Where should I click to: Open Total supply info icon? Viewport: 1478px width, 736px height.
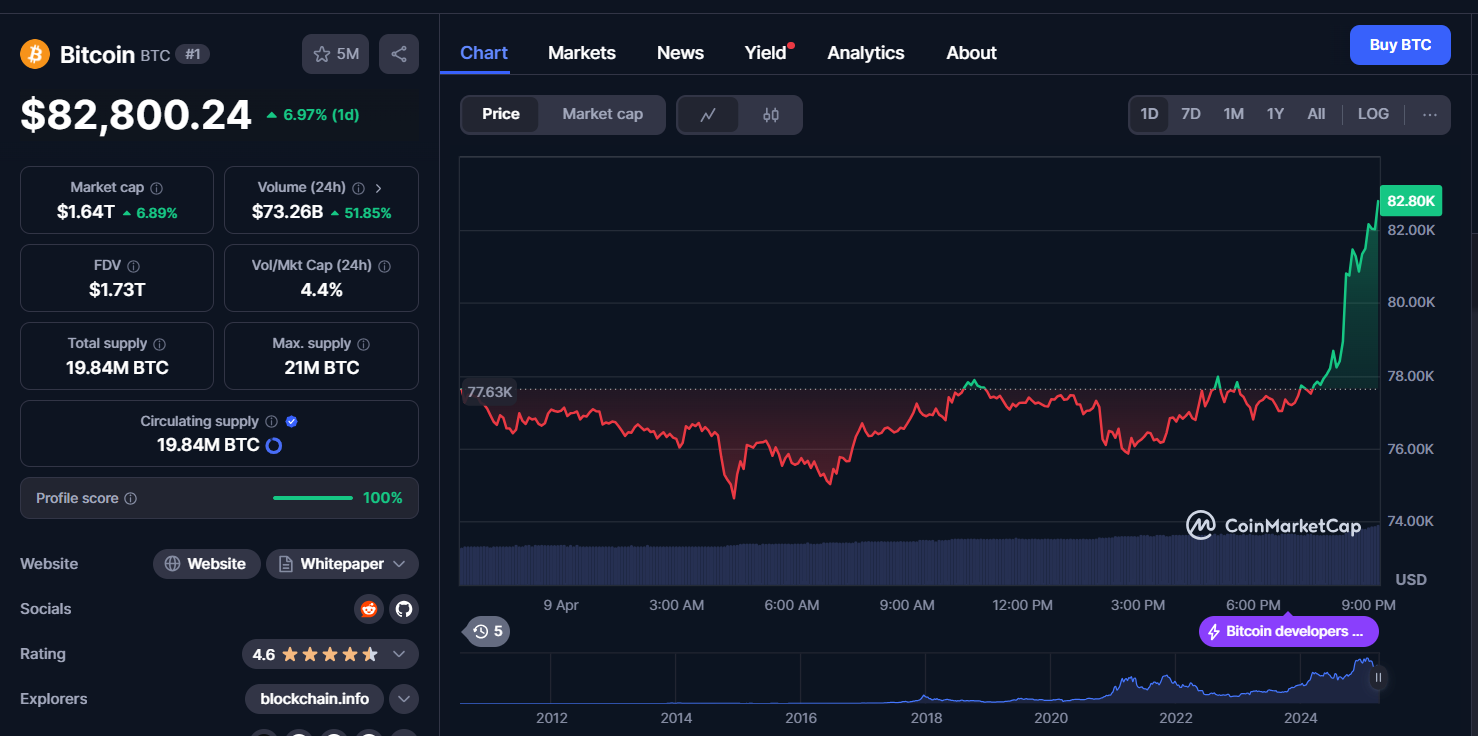[x=160, y=344]
